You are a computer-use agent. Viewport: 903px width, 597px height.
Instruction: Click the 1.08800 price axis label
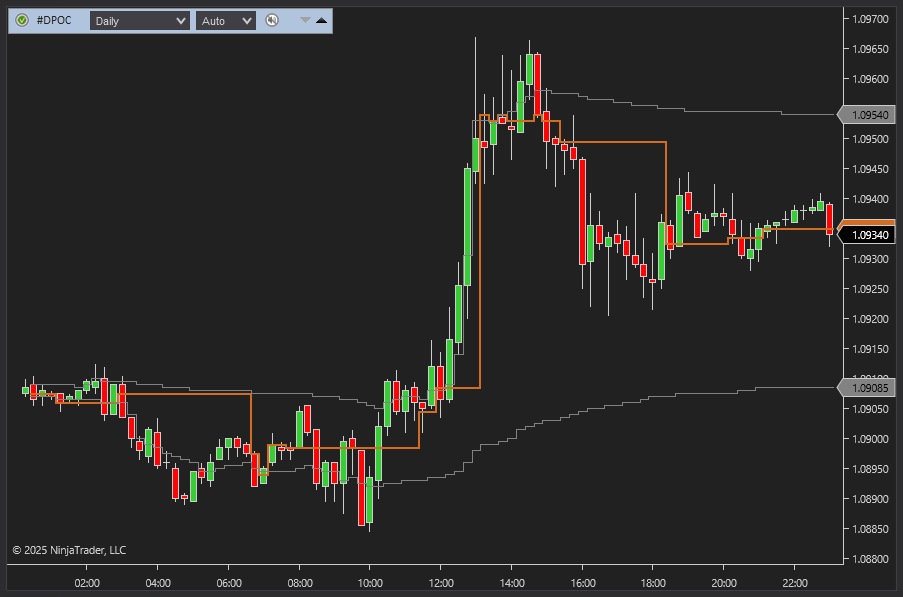[868, 559]
